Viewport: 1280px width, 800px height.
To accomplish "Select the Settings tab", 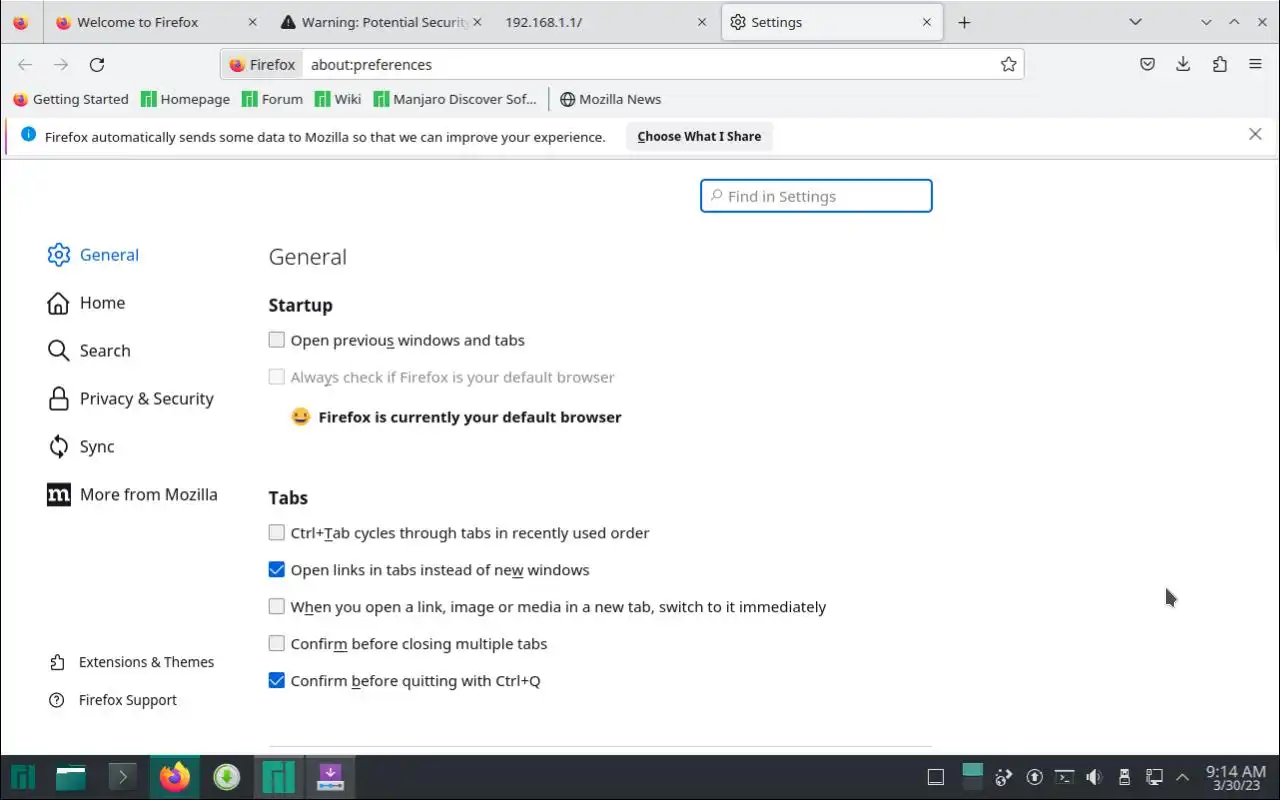I will coord(831,22).
